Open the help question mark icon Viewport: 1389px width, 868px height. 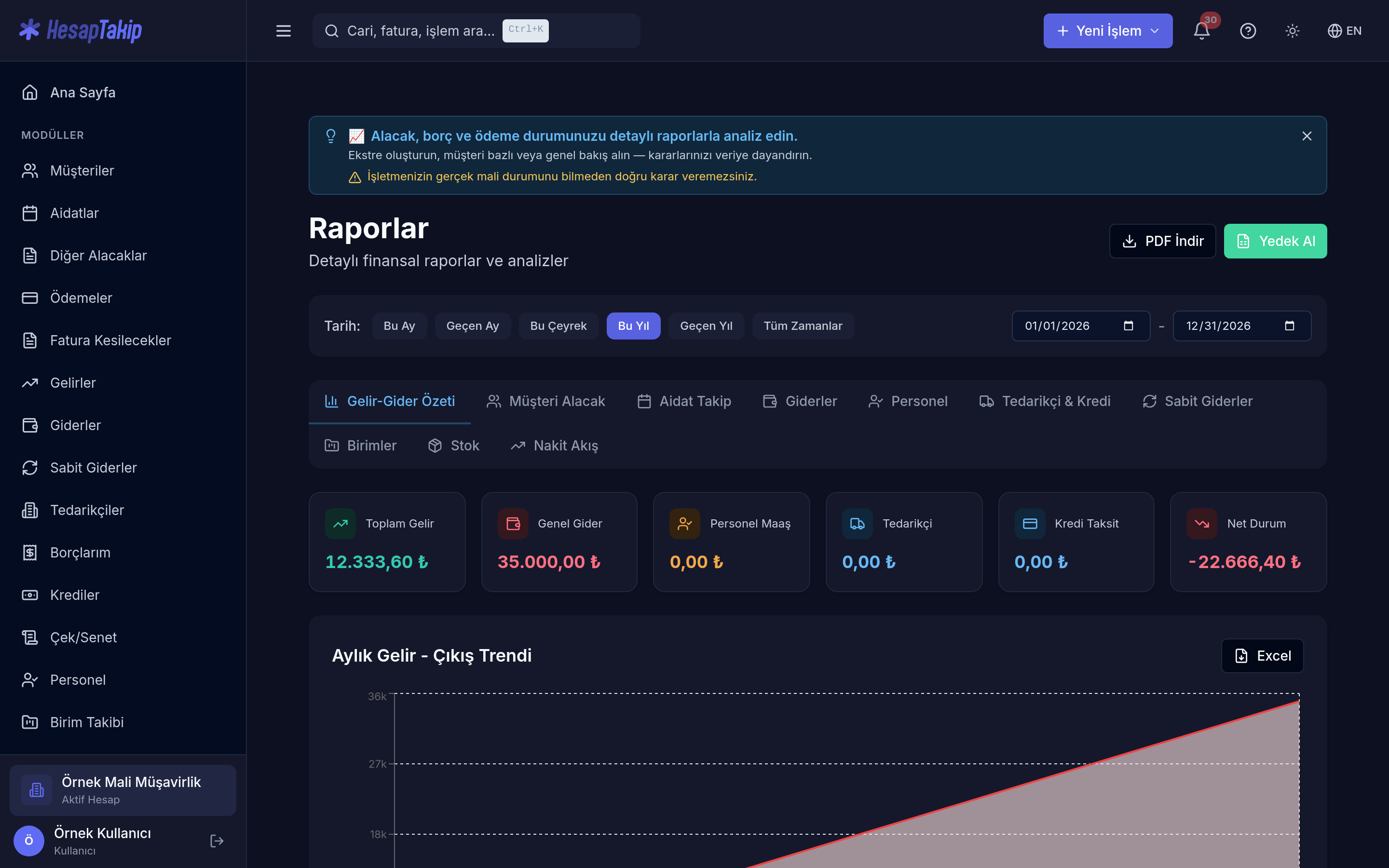(1248, 31)
